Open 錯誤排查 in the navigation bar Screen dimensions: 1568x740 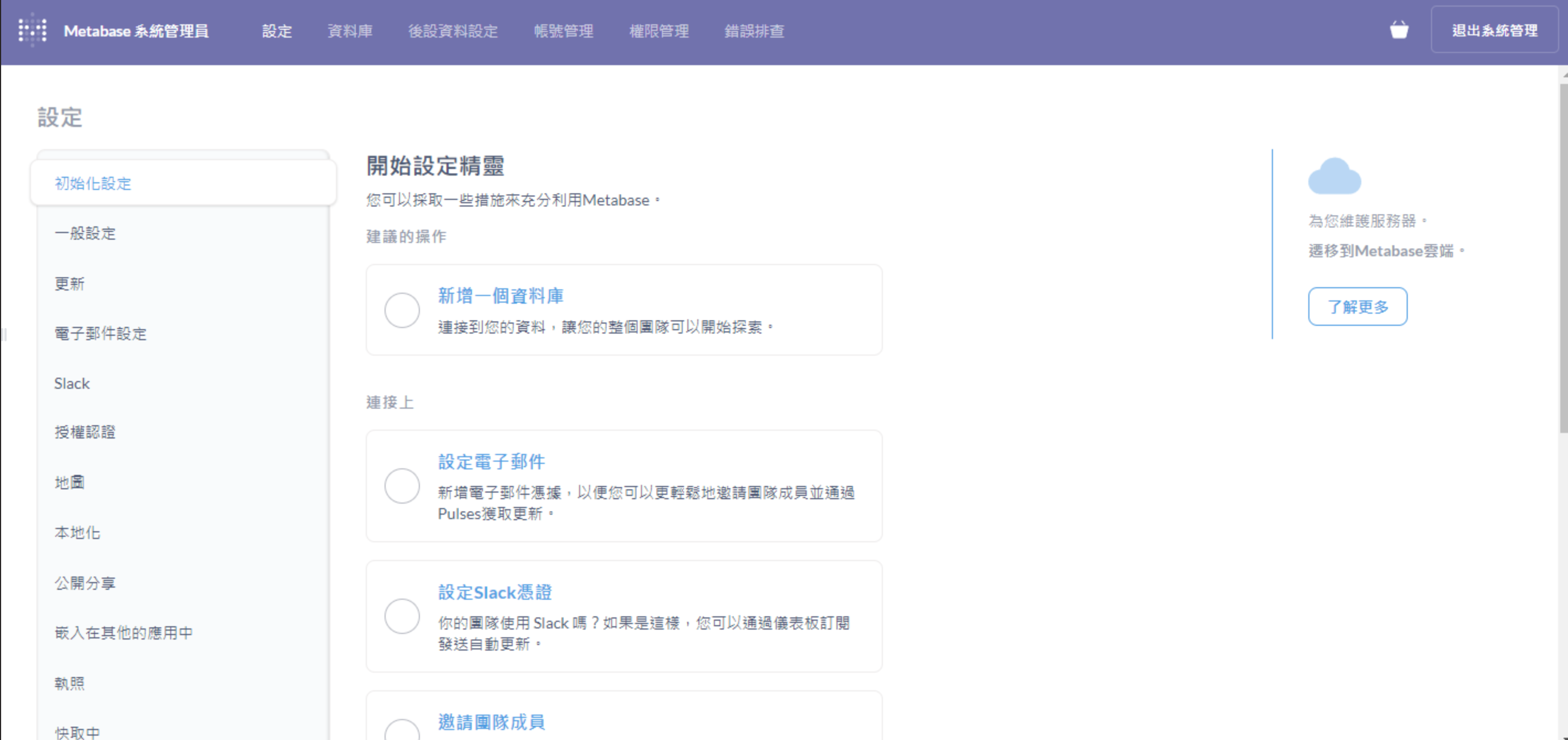(754, 31)
